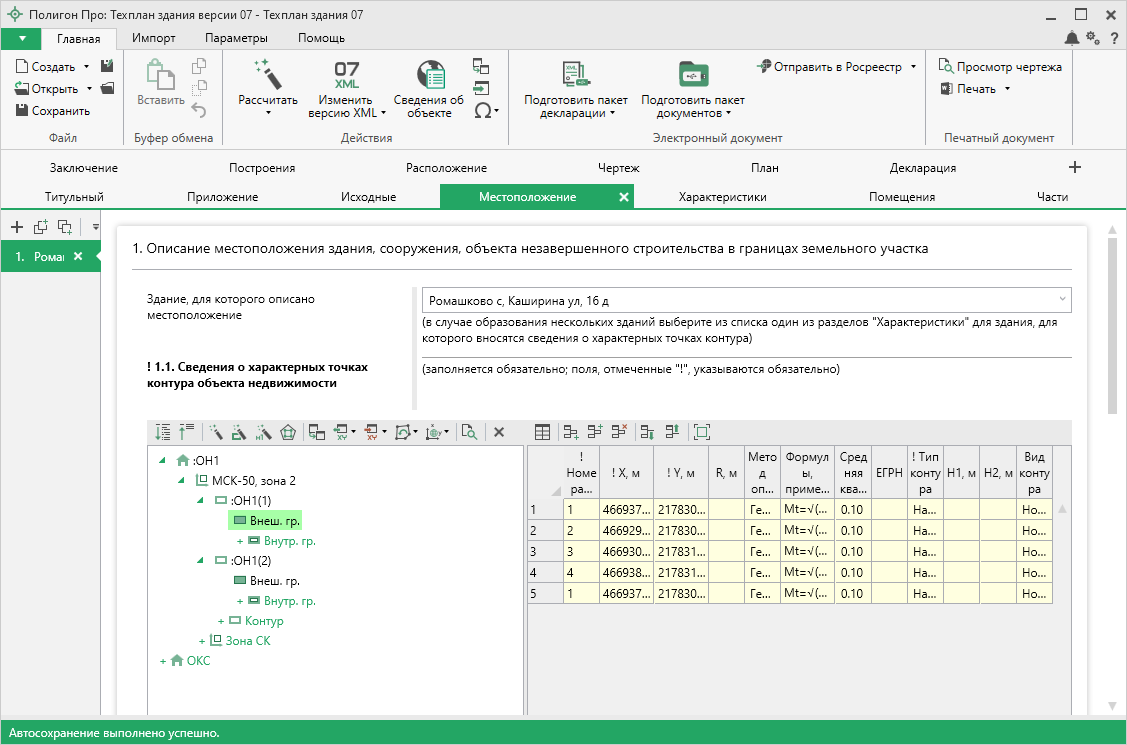Open the Характеристики section tab
The image size is (1127, 745).
point(722,197)
